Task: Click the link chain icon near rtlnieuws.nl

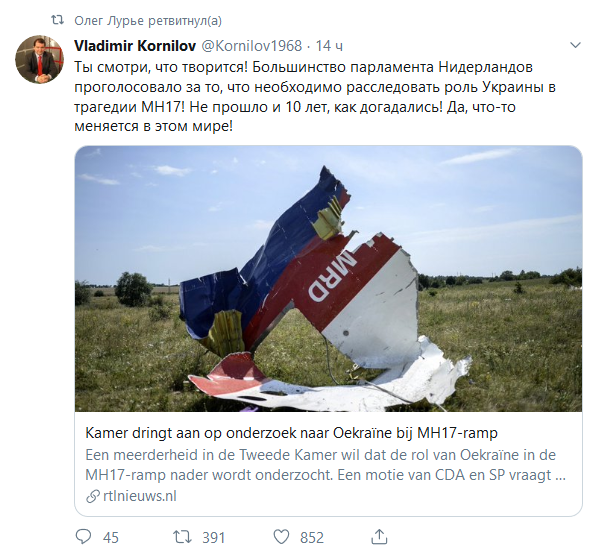Action: point(92,496)
